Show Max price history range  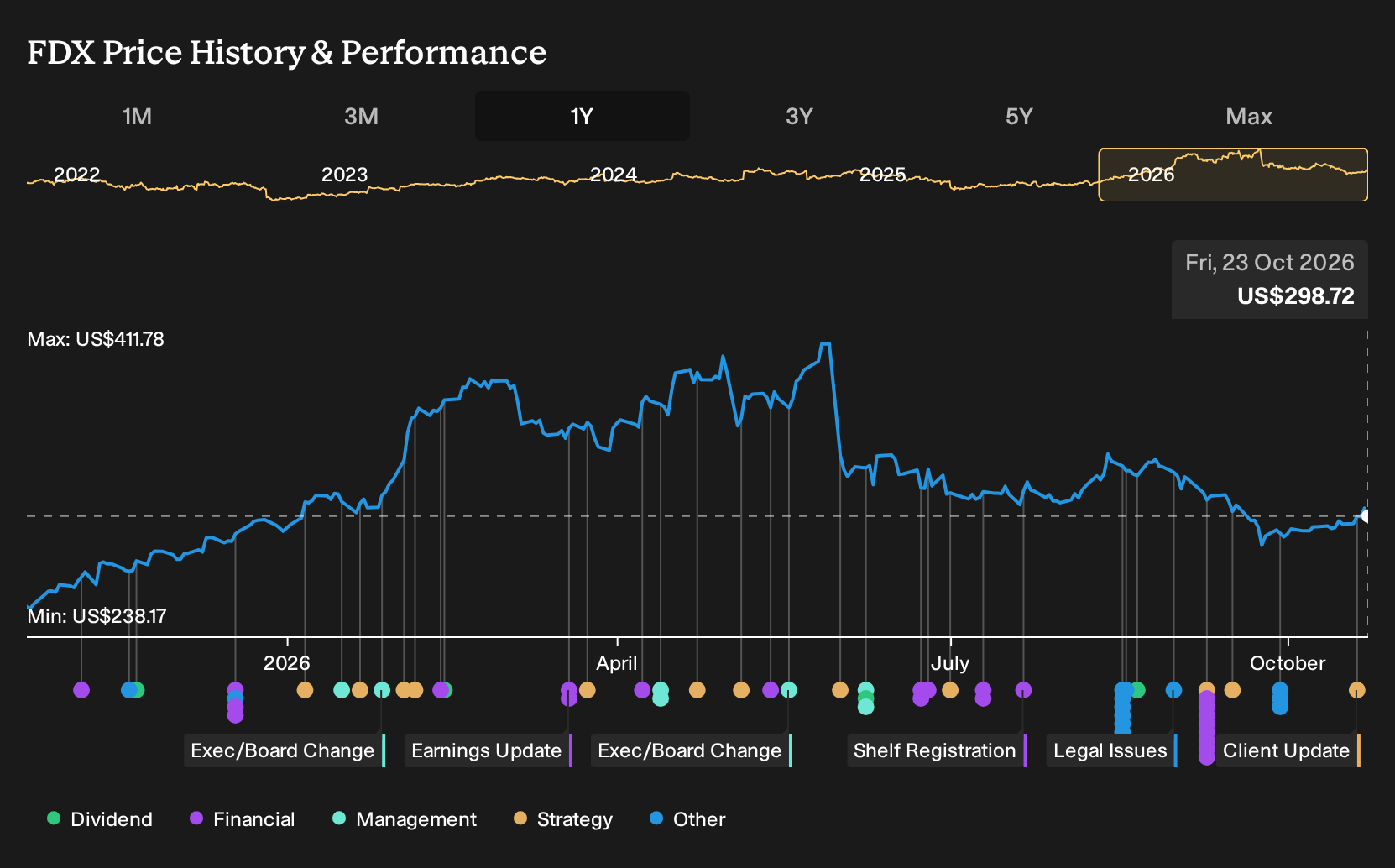tap(1249, 116)
